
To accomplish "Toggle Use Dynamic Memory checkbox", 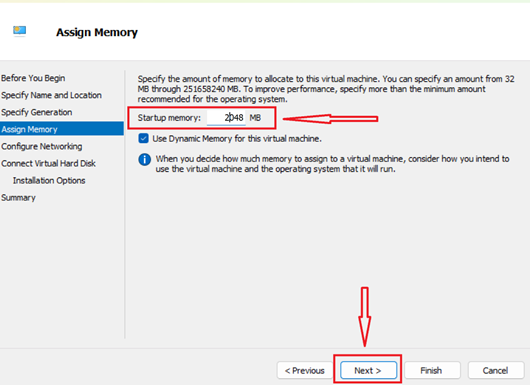I will [143, 138].
